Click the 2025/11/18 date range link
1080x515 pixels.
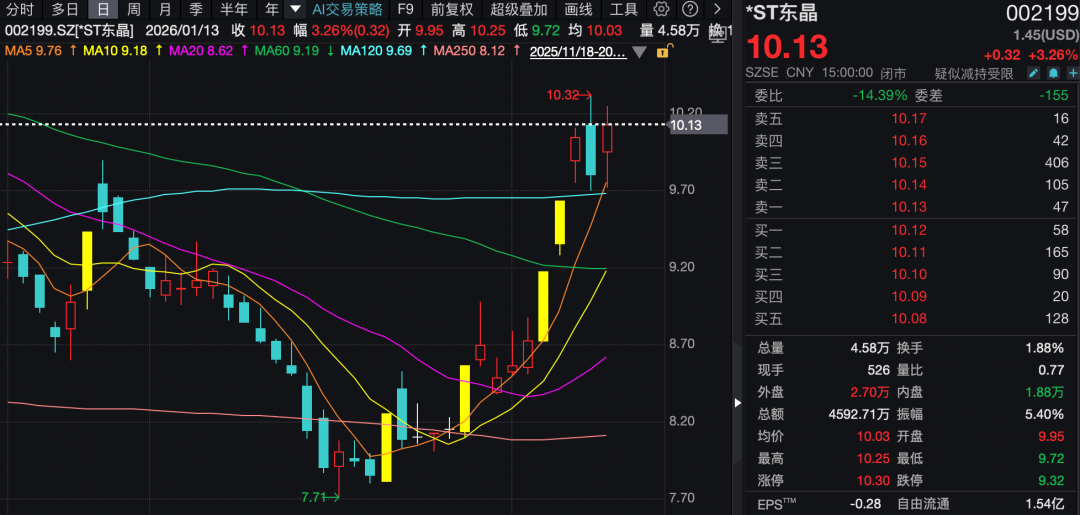(x=578, y=50)
